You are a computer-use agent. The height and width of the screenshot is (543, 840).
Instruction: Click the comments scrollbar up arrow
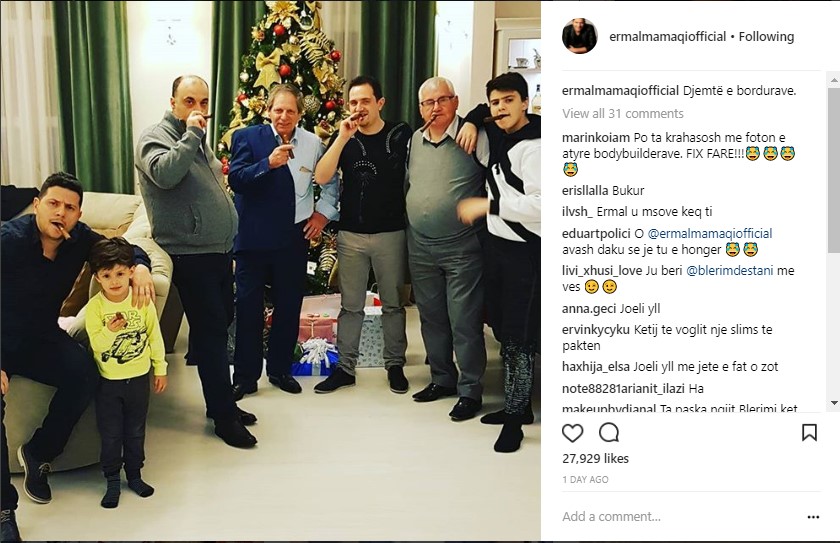[834, 81]
